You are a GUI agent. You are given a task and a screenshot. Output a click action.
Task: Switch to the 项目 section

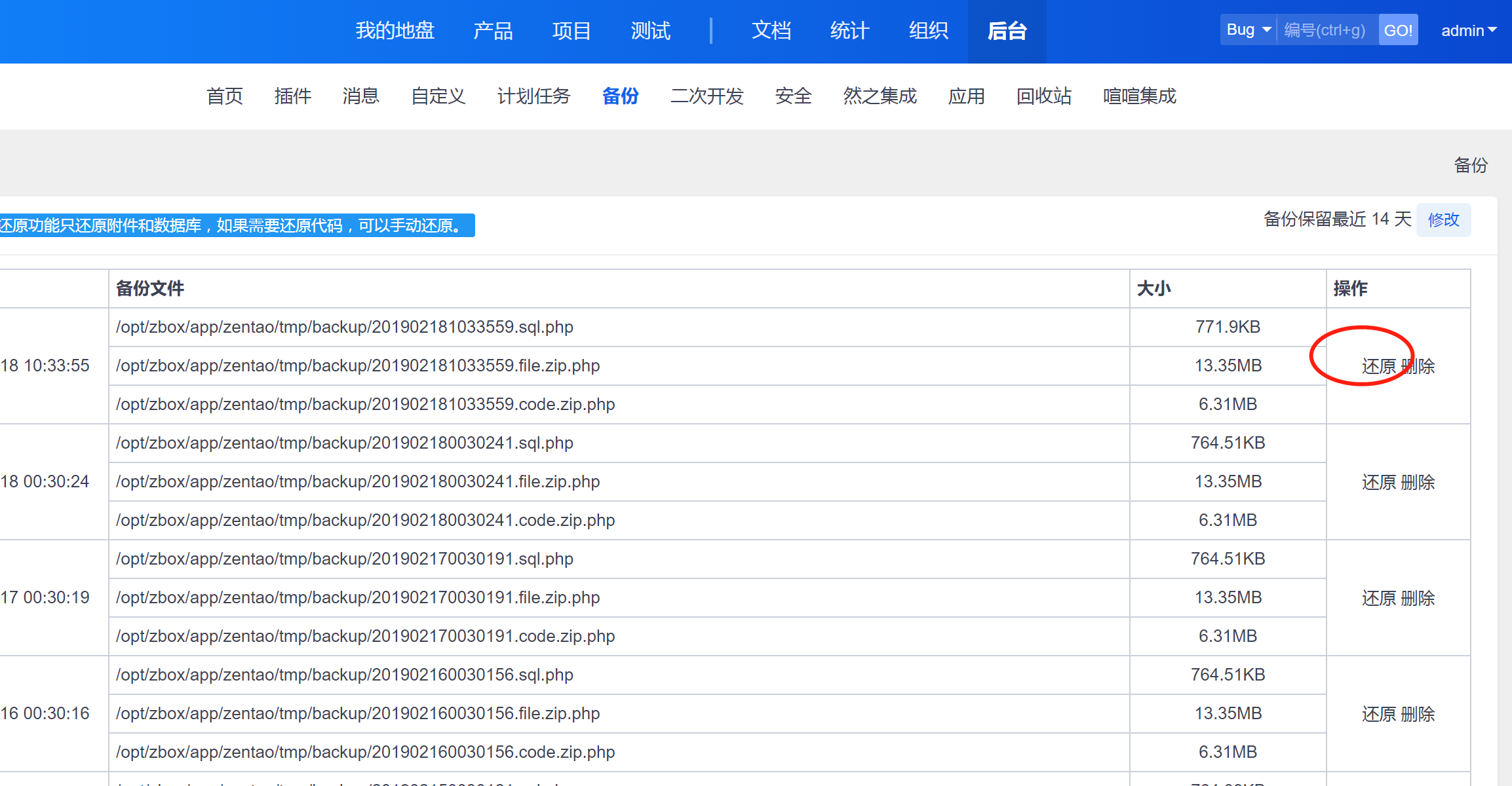572,31
